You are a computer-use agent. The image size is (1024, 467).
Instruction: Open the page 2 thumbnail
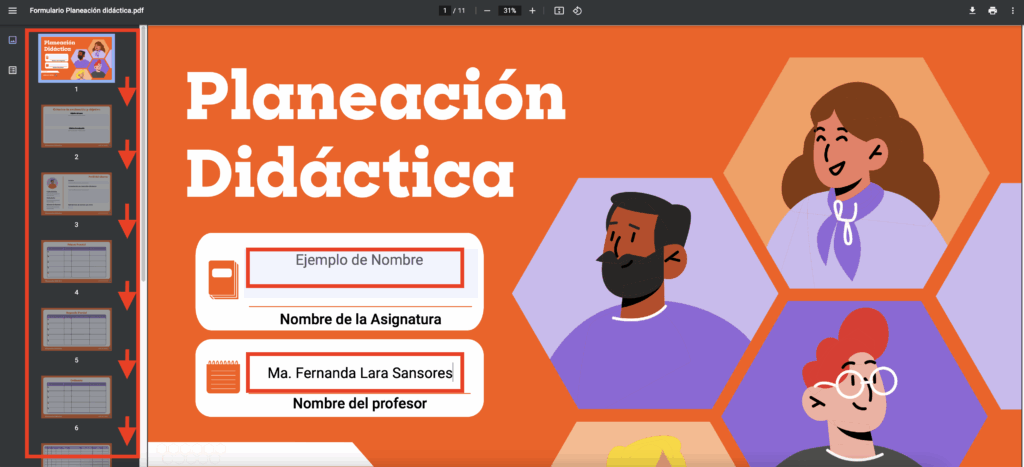pyautogui.click(x=77, y=126)
